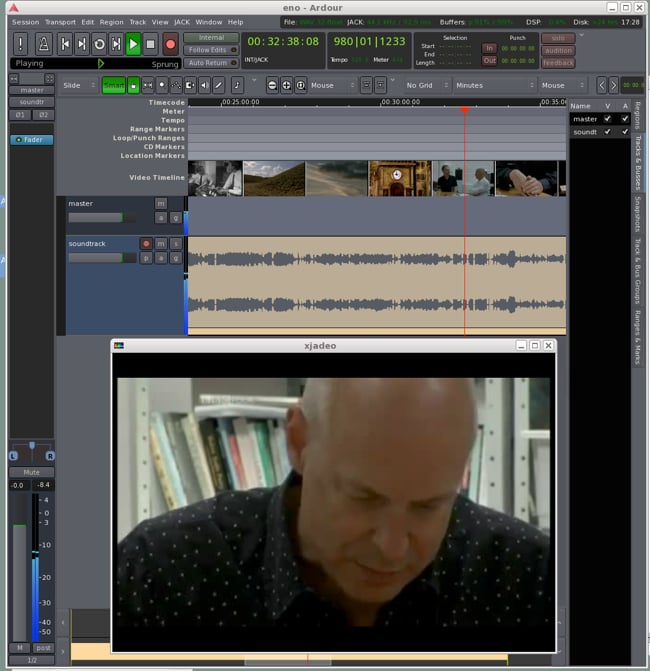Click the panic exclamation mark icon
Viewport: 650px width, 671px height.
[20, 43]
